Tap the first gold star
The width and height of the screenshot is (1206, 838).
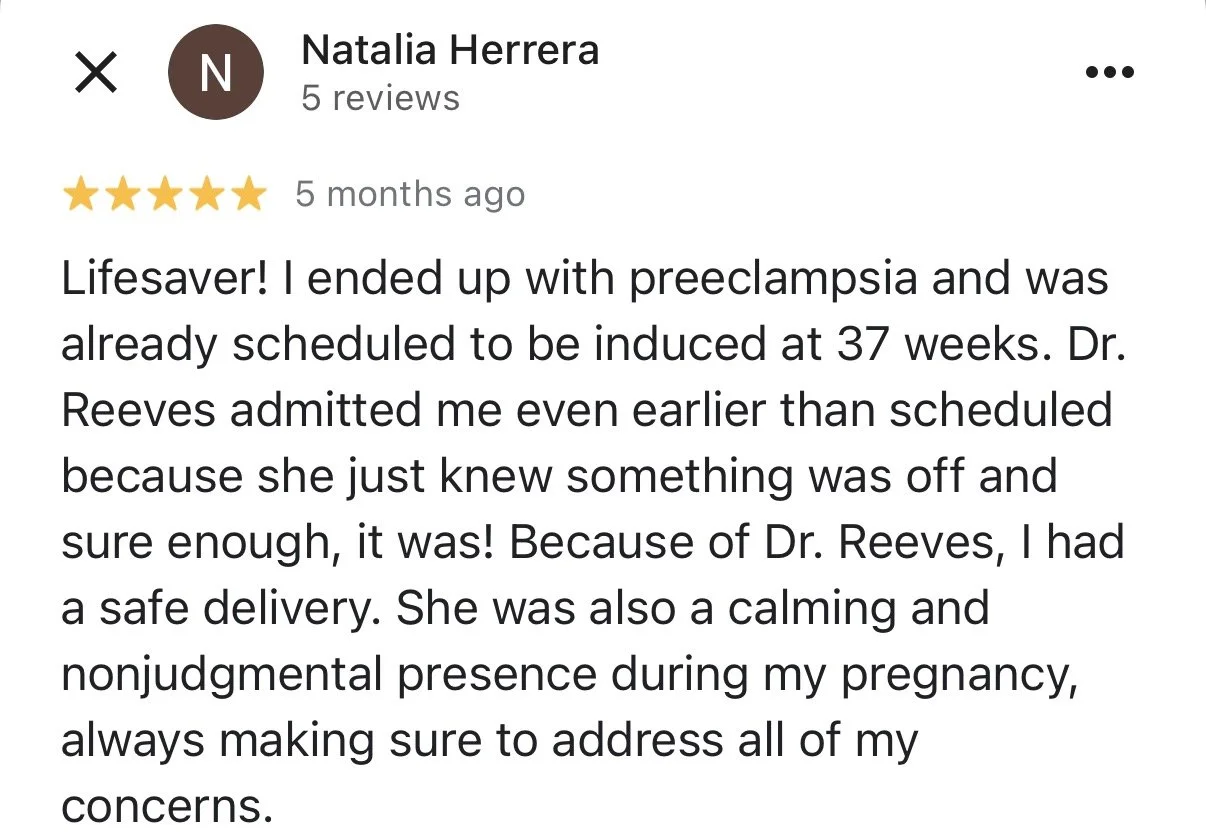click(x=79, y=195)
